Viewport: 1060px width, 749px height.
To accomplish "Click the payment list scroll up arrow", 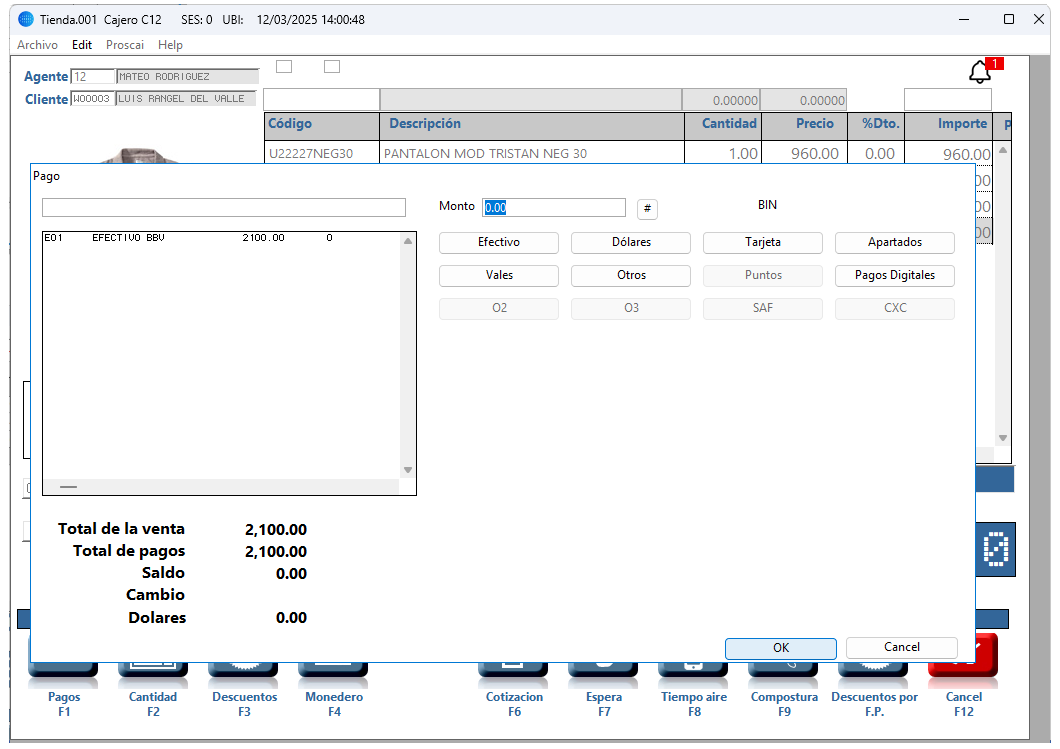I will pyautogui.click(x=408, y=241).
